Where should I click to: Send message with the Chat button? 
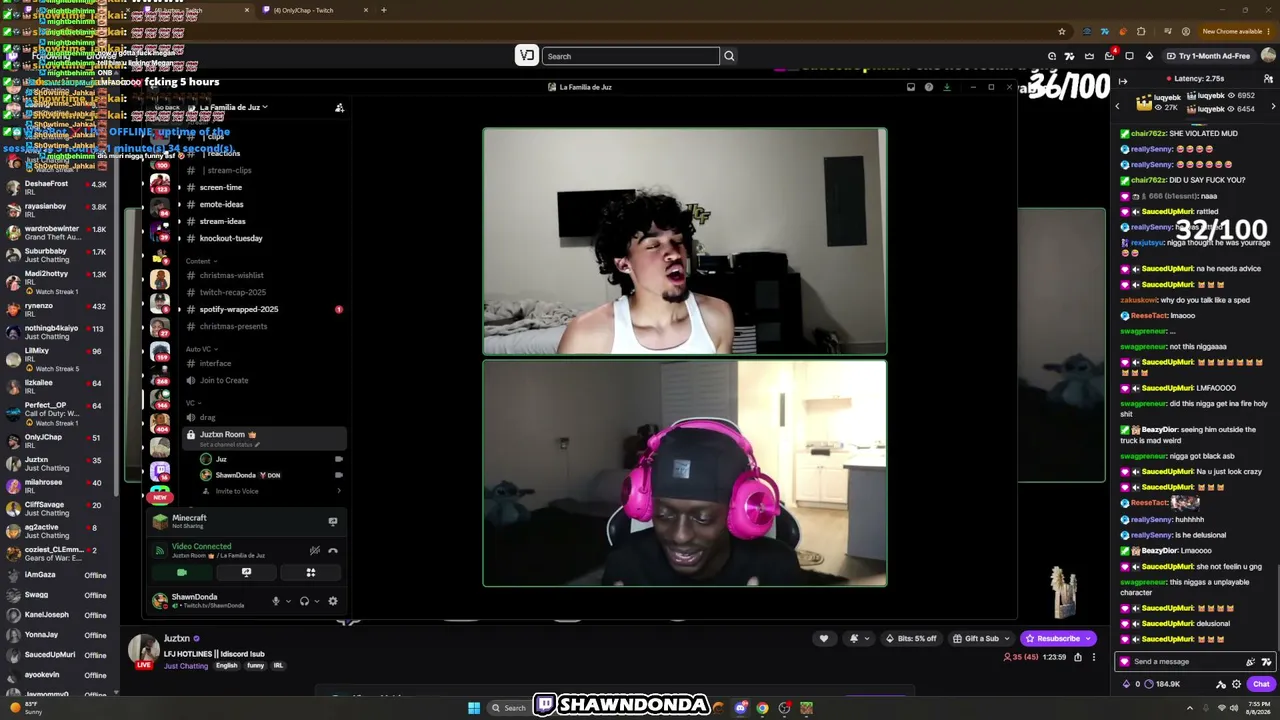click(x=1260, y=684)
